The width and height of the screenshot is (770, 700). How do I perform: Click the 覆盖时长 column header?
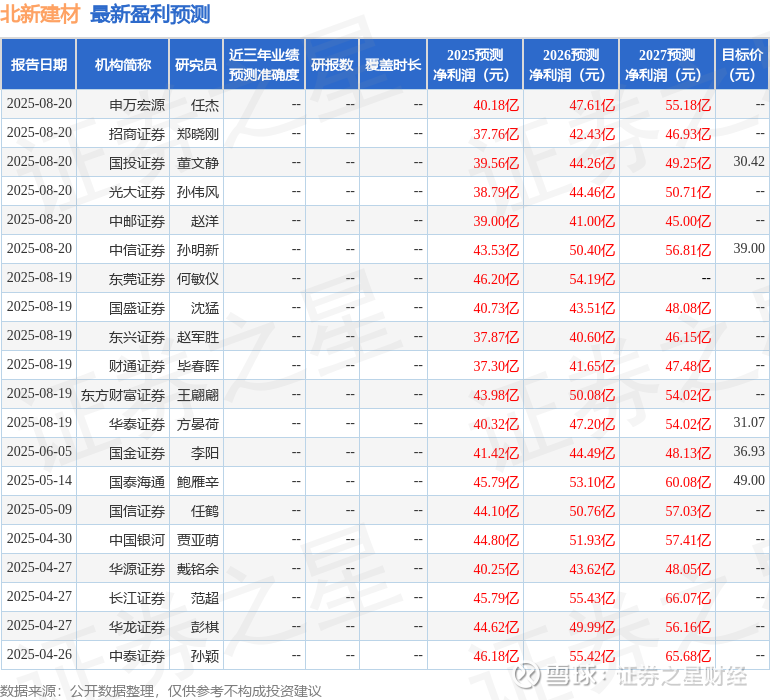(x=393, y=64)
